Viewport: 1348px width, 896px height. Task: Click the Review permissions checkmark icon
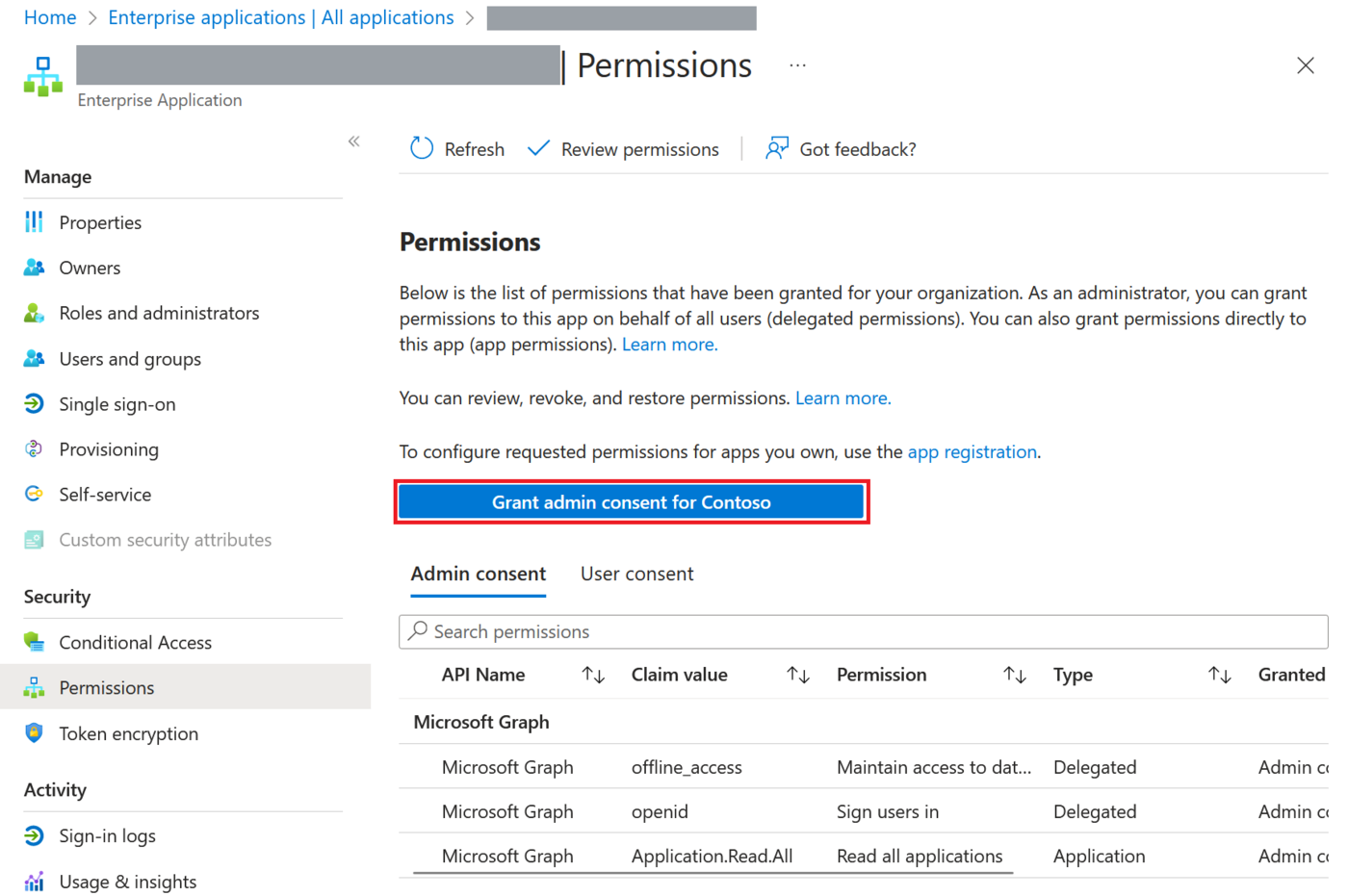pyautogui.click(x=539, y=148)
